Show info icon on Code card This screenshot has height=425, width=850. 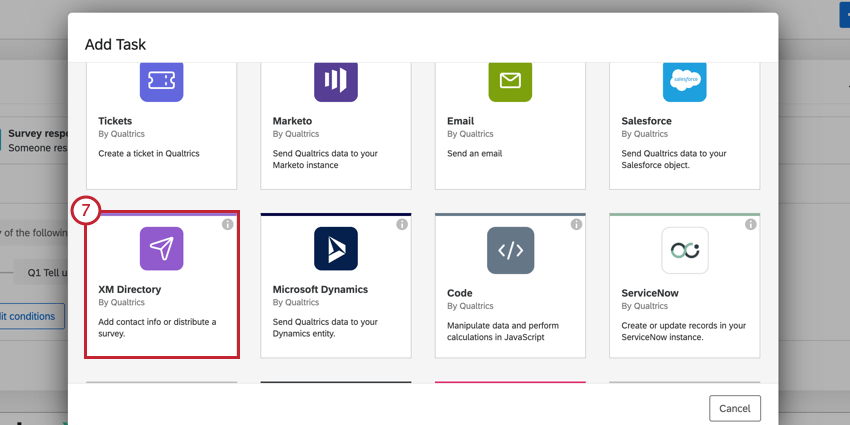click(576, 224)
